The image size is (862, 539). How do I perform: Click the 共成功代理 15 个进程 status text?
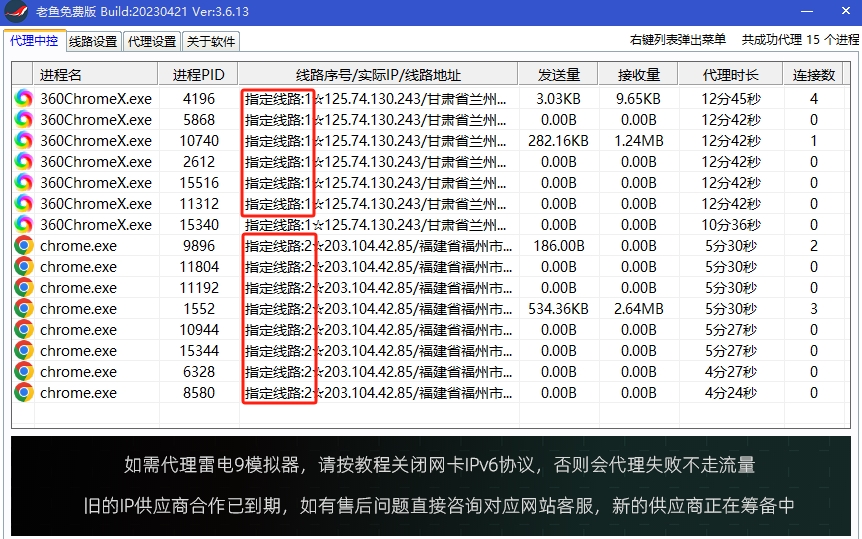pyautogui.click(x=800, y=40)
